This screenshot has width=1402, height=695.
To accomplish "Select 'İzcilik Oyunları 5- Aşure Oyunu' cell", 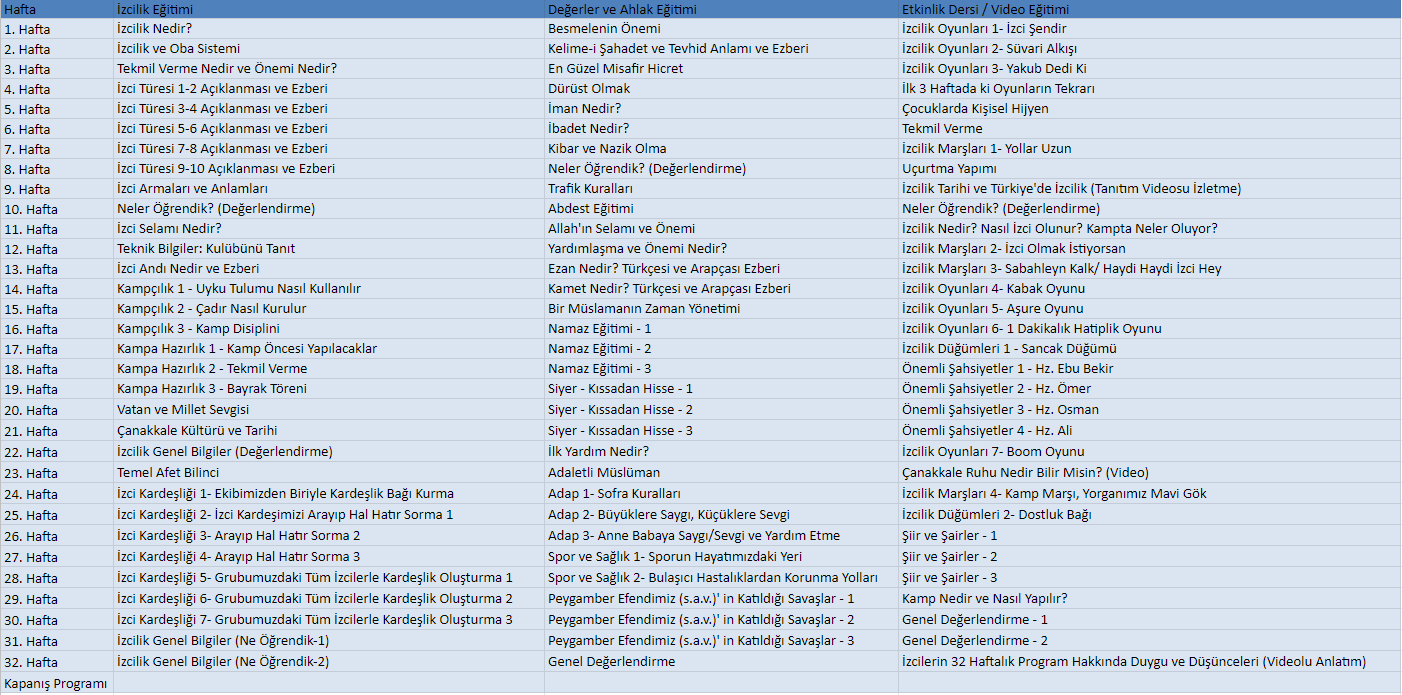I will 1149,309.
